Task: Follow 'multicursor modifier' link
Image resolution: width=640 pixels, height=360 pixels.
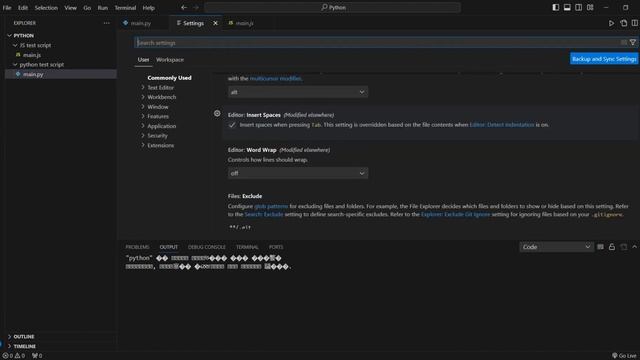Action: [276, 78]
